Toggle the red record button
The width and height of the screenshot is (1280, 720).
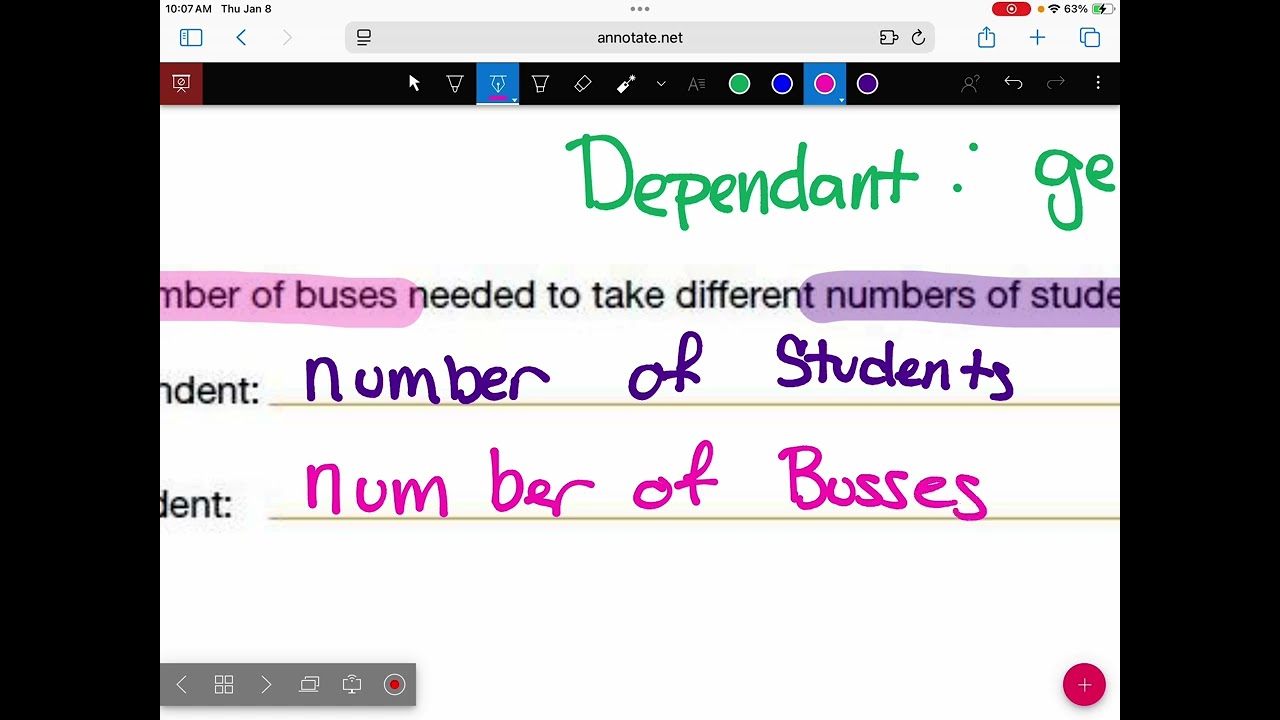click(x=394, y=685)
